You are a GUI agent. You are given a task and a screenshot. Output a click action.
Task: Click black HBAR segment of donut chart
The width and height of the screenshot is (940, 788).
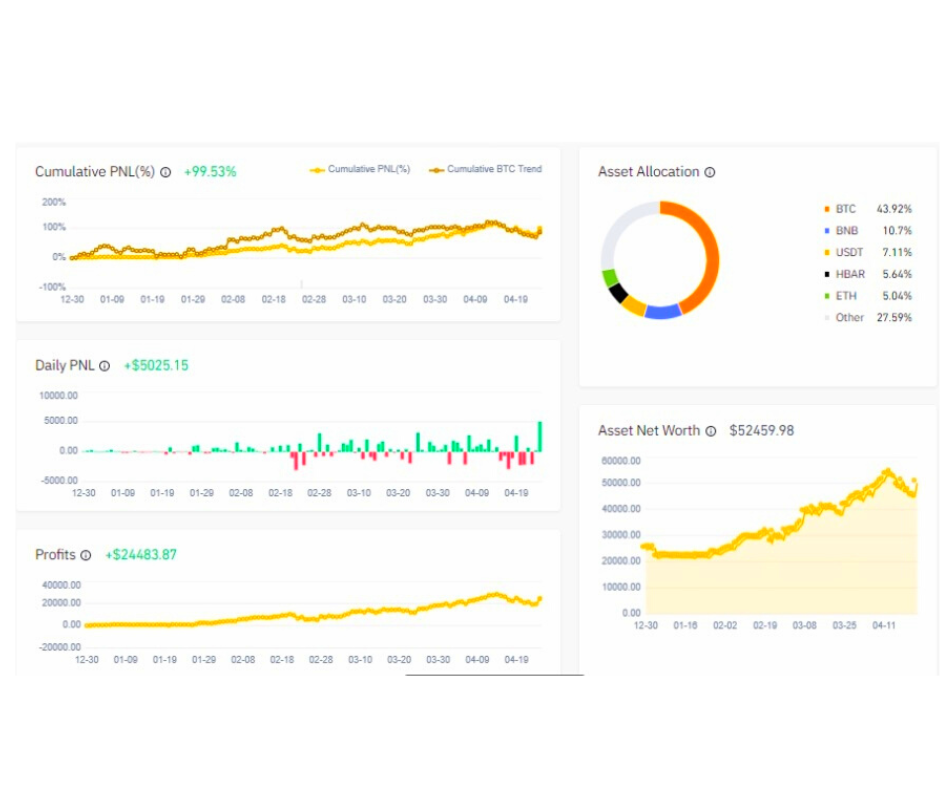tap(618, 292)
